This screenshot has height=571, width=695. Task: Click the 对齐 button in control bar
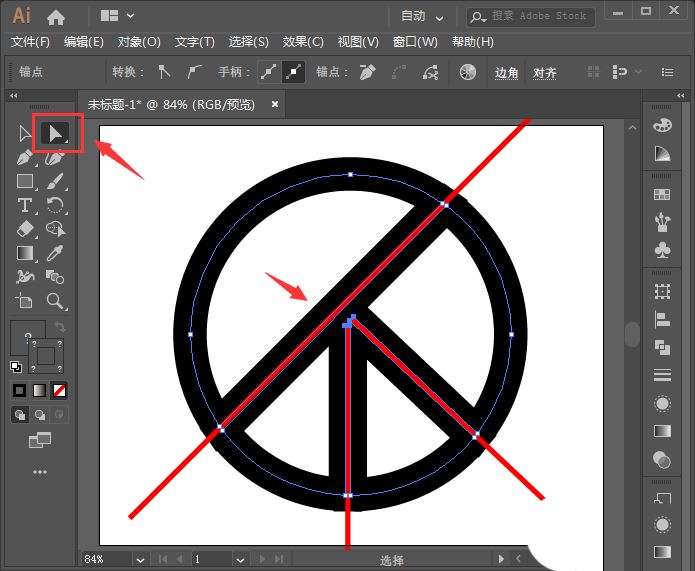tap(545, 73)
